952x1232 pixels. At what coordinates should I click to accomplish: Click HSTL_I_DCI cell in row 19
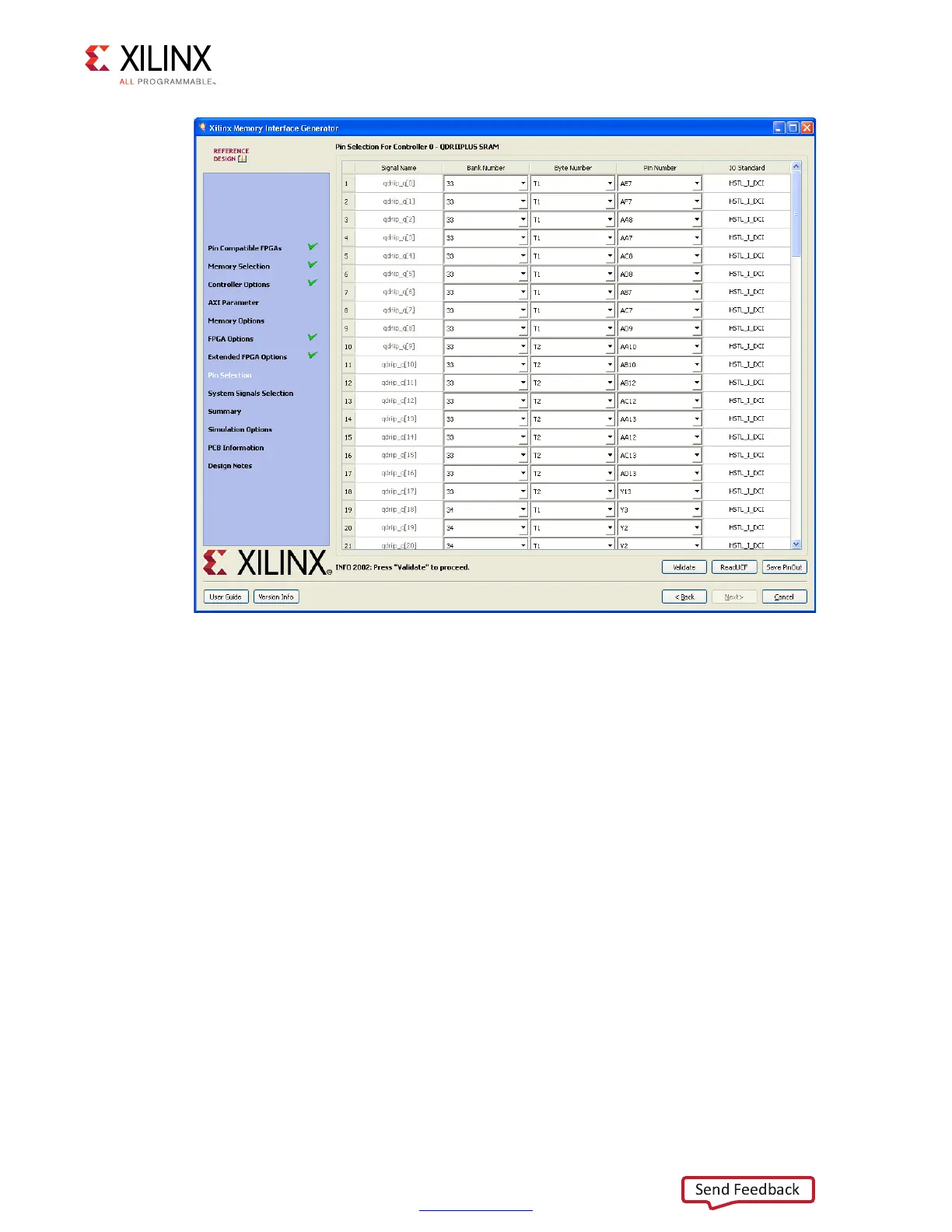[747, 509]
